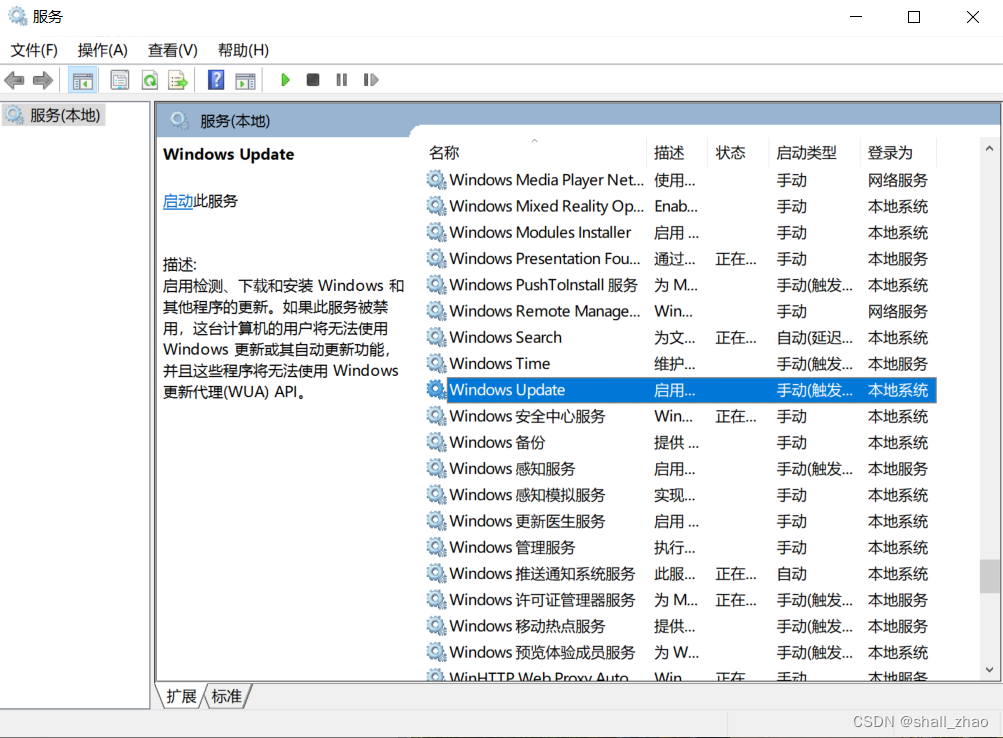Sort by the 描述 column header

[678, 153]
